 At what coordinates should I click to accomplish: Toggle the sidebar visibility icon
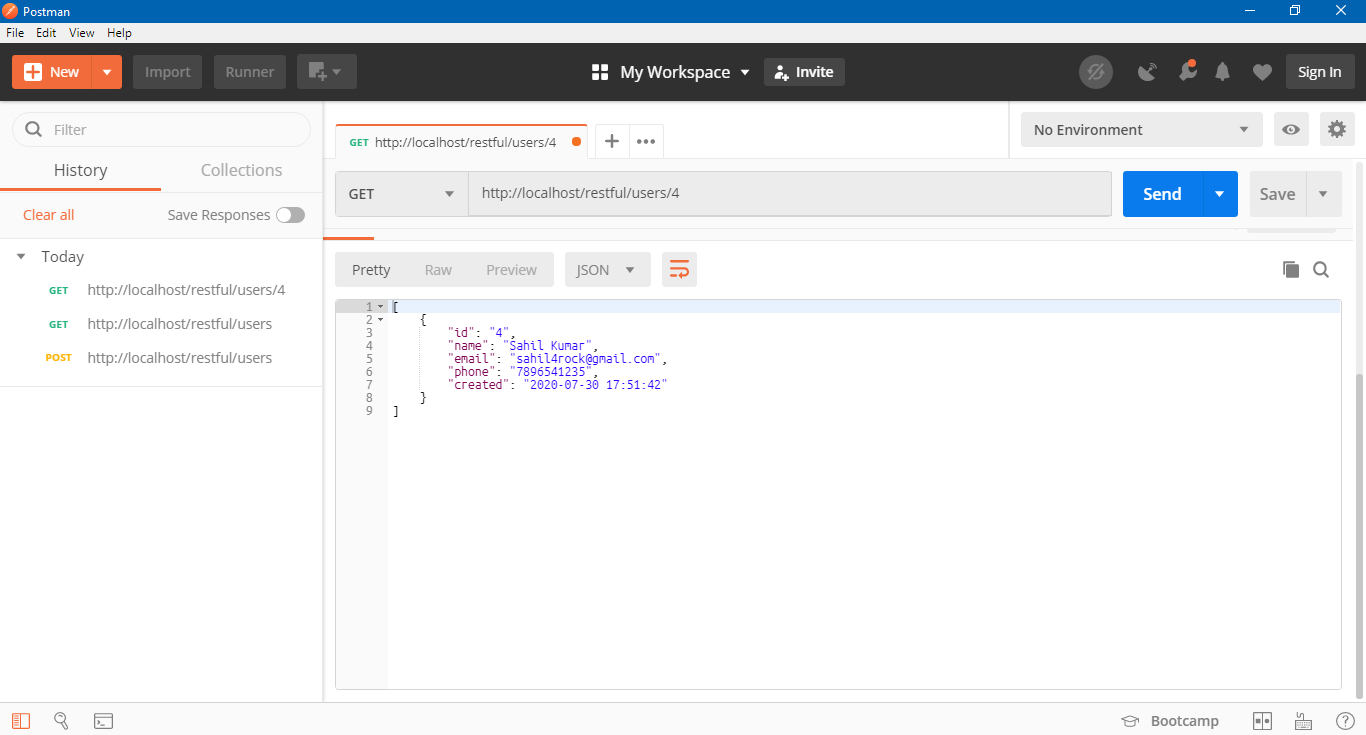coord(20,720)
